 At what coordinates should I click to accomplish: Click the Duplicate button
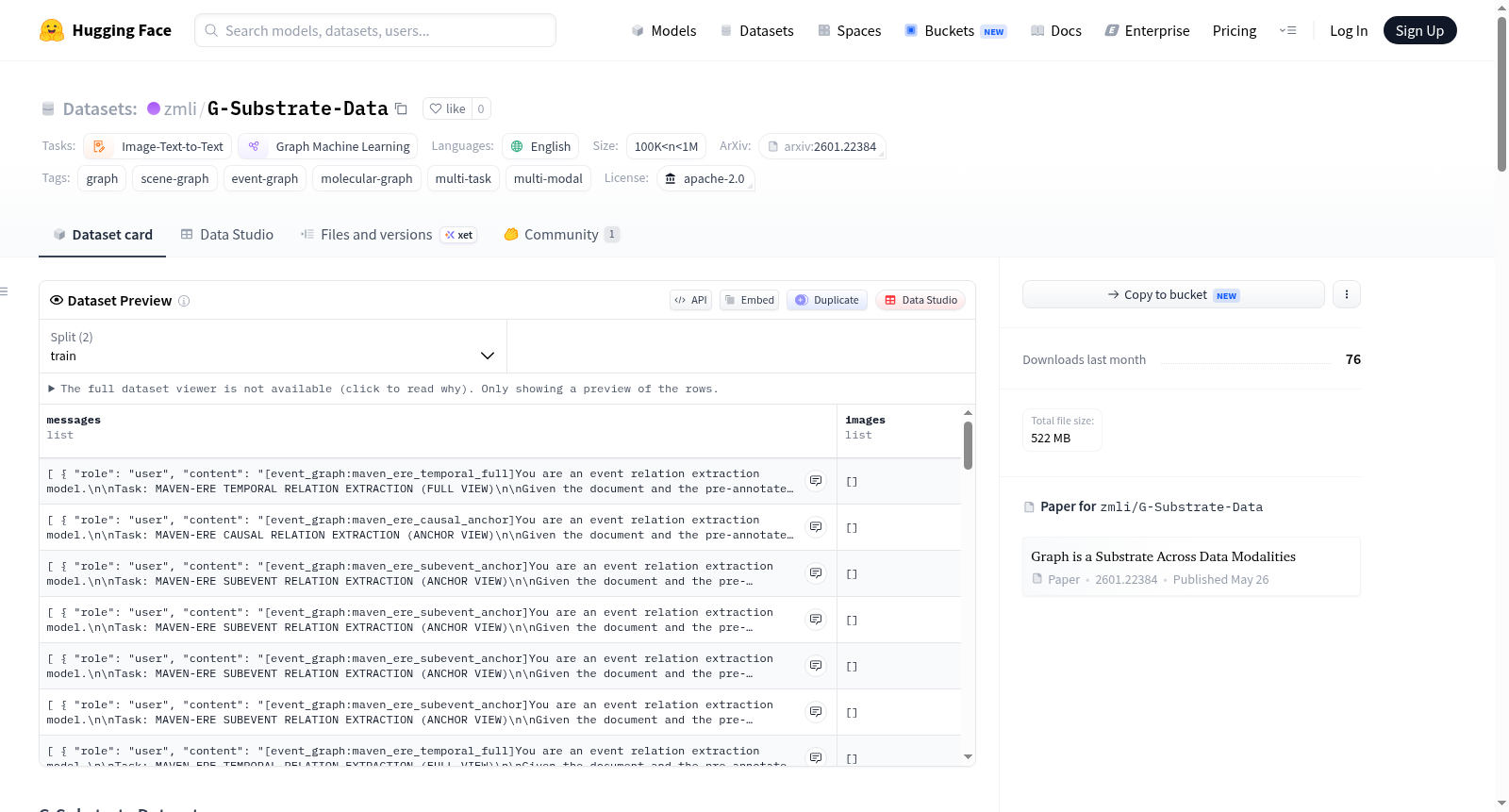coord(827,300)
